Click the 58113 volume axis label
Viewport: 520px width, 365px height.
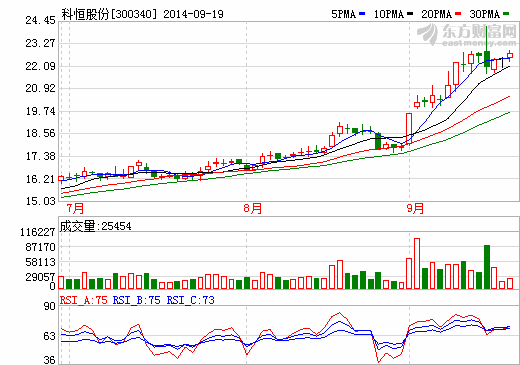(40, 262)
